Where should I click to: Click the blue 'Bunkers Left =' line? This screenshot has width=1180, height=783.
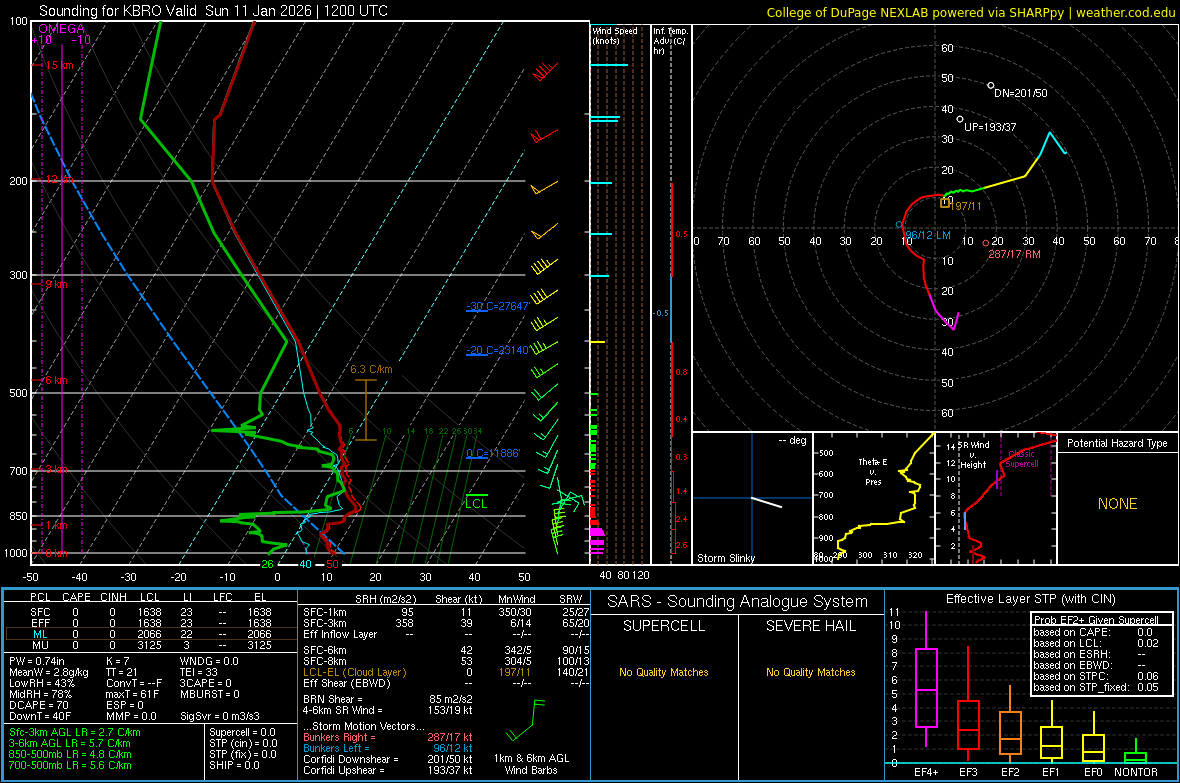point(388,748)
